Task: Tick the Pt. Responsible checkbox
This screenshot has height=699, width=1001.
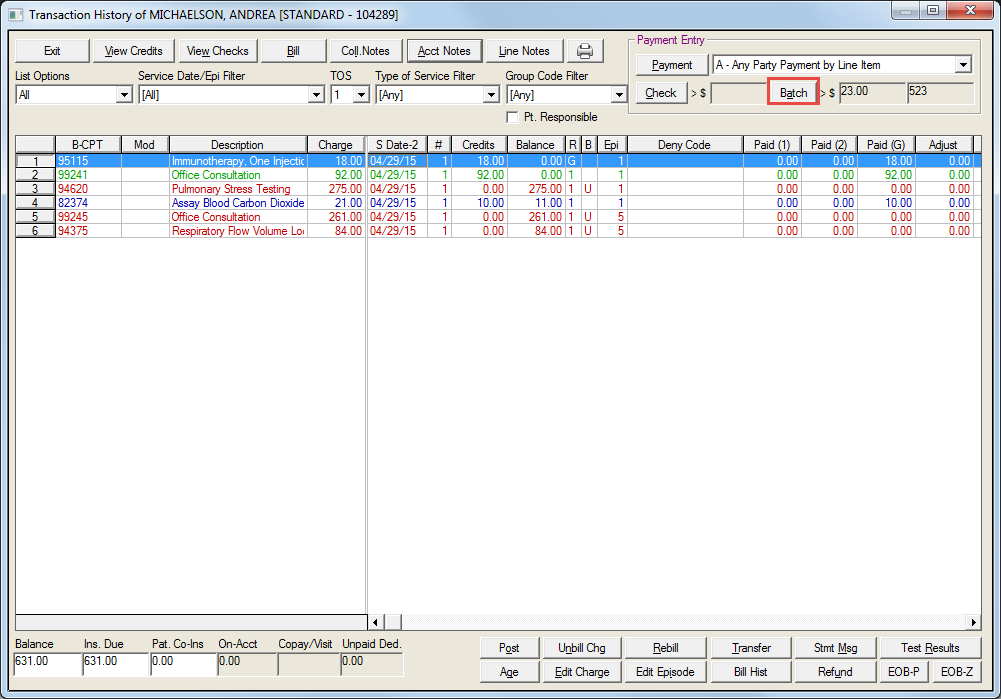Action: point(514,117)
